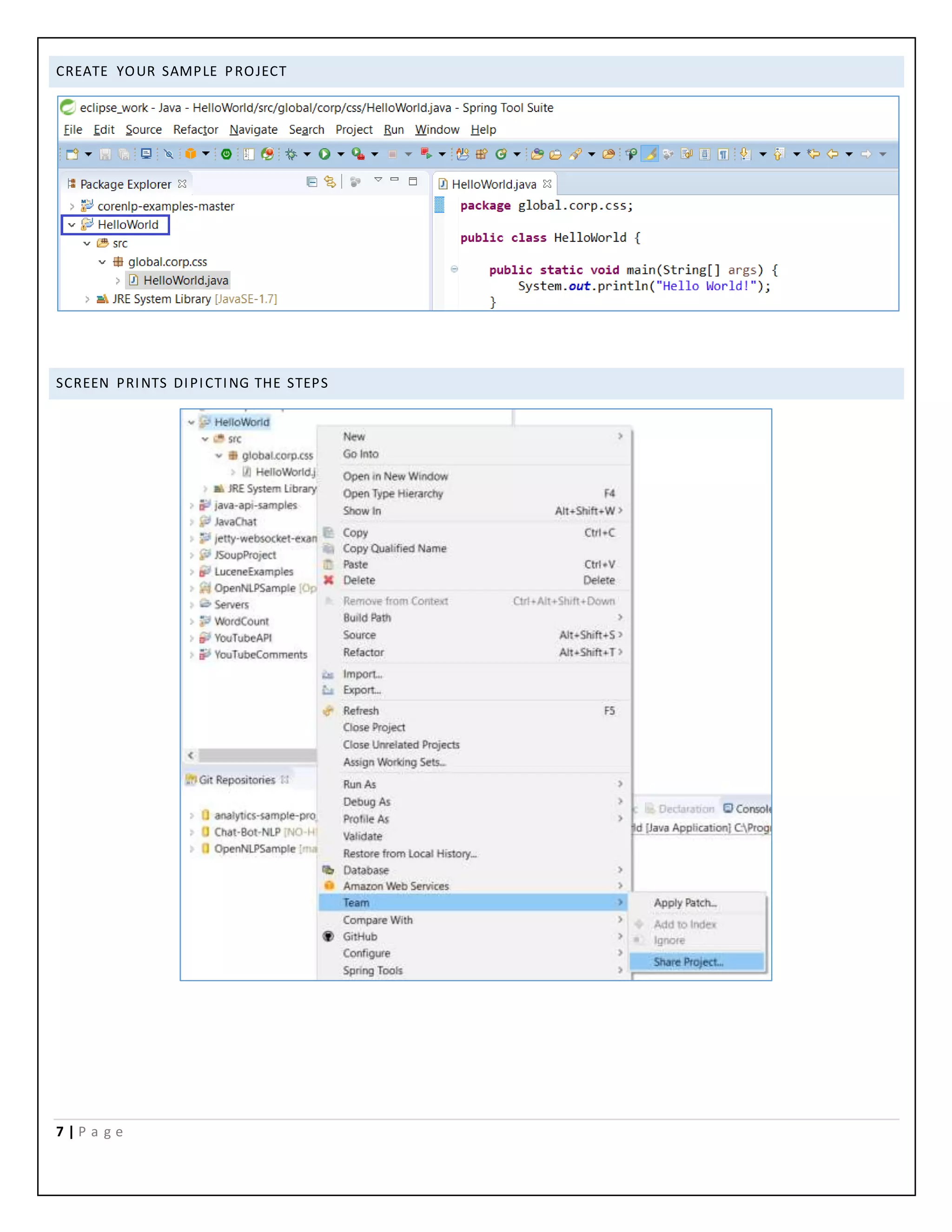Select Team in the context menu
Screen dimensions: 952x1232
pos(357,902)
